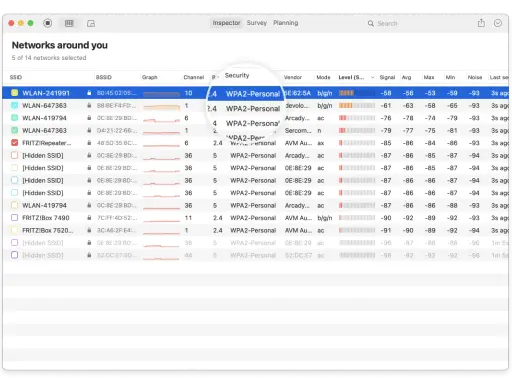The height and width of the screenshot is (384, 512).
Task: Click the Signal column header
Action: click(387, 77)
